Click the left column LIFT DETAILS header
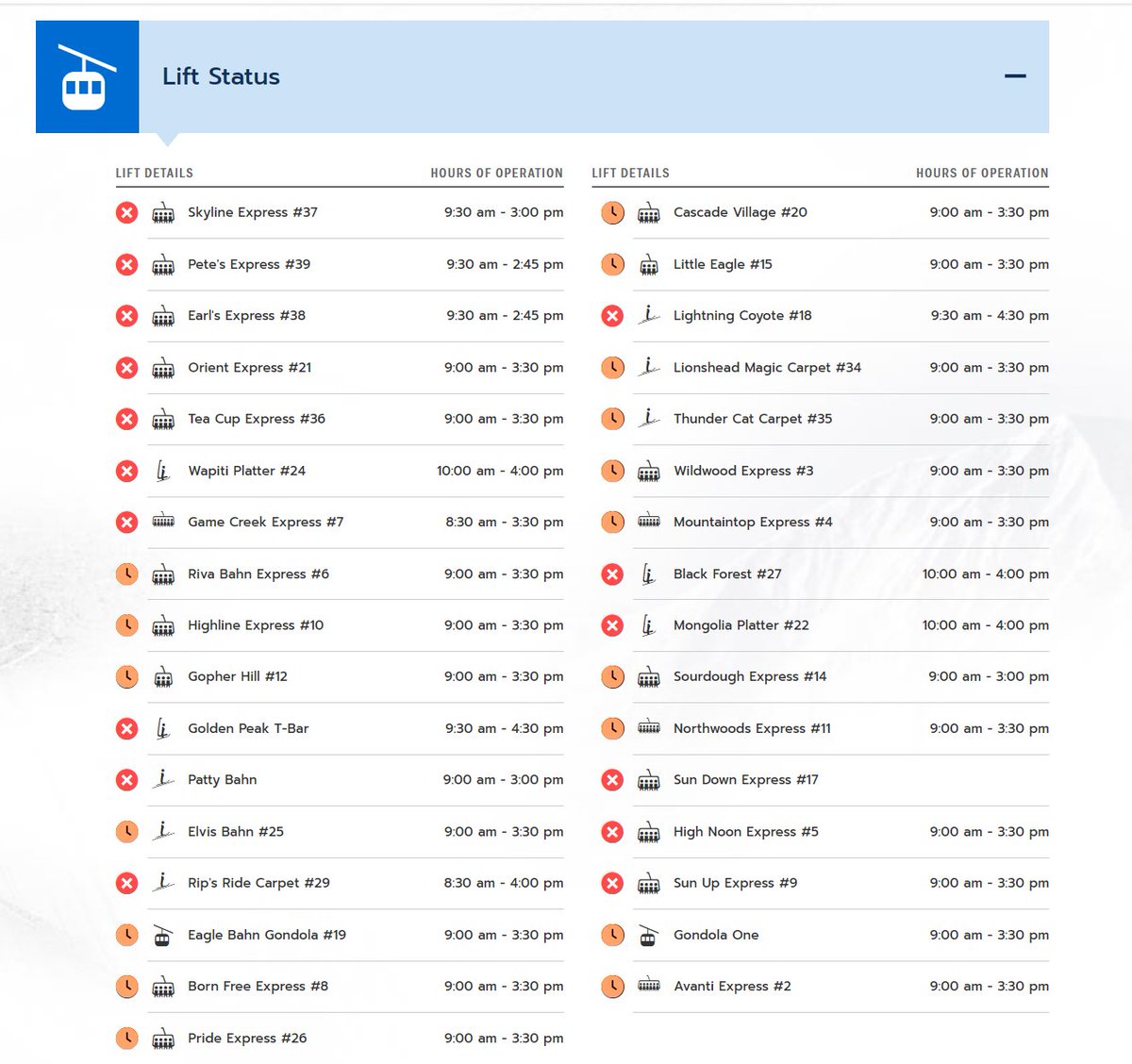This screenshot has width=1132, height=1064. pyautogui.click(x=155, y=173)
